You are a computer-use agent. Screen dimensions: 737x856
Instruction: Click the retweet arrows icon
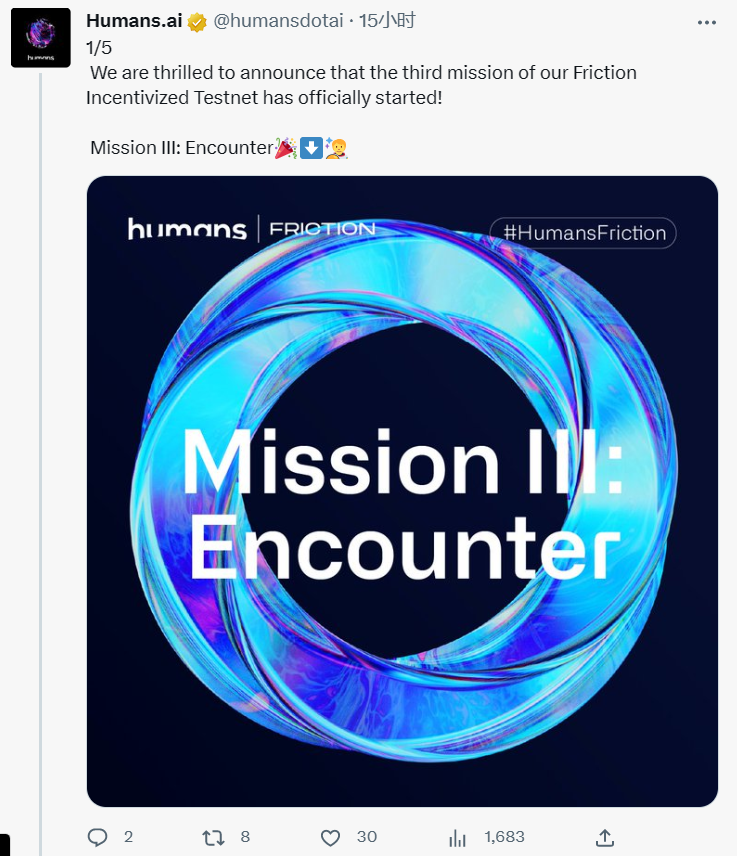213,837
